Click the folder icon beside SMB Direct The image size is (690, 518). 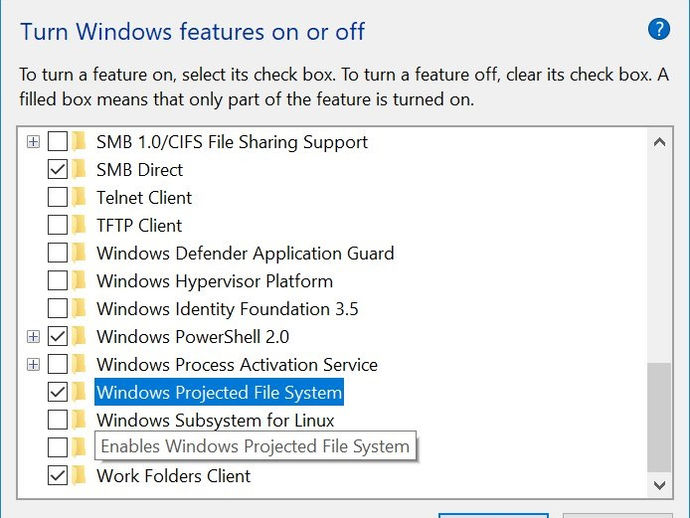[79, 169]
